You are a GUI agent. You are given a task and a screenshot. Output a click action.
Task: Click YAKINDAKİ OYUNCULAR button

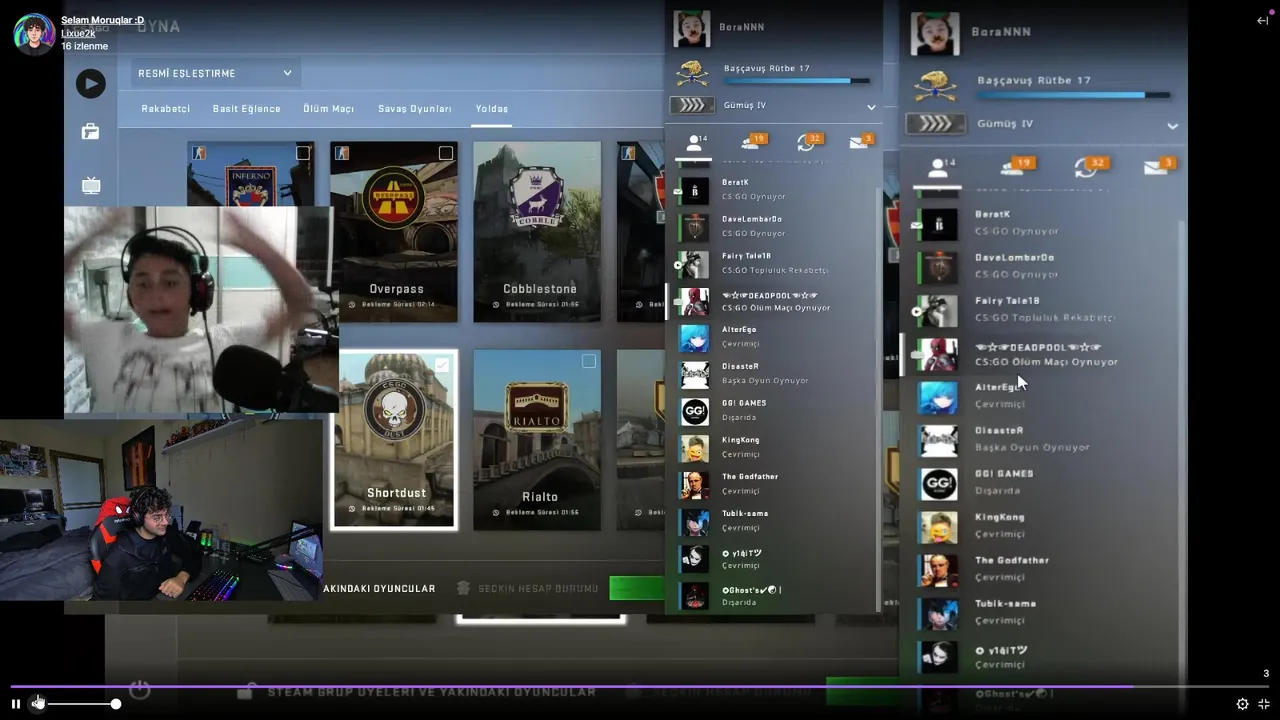379,589
